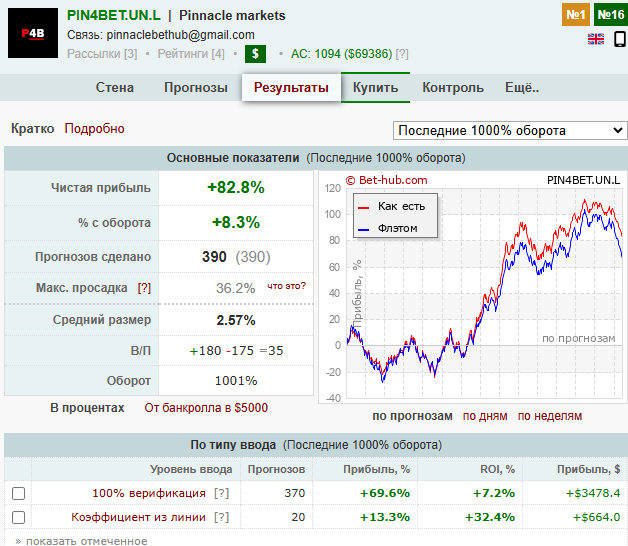This screenshot has height=546, width=628.
Task: Click the +$3478.4 profit cell
Action: 593,493
